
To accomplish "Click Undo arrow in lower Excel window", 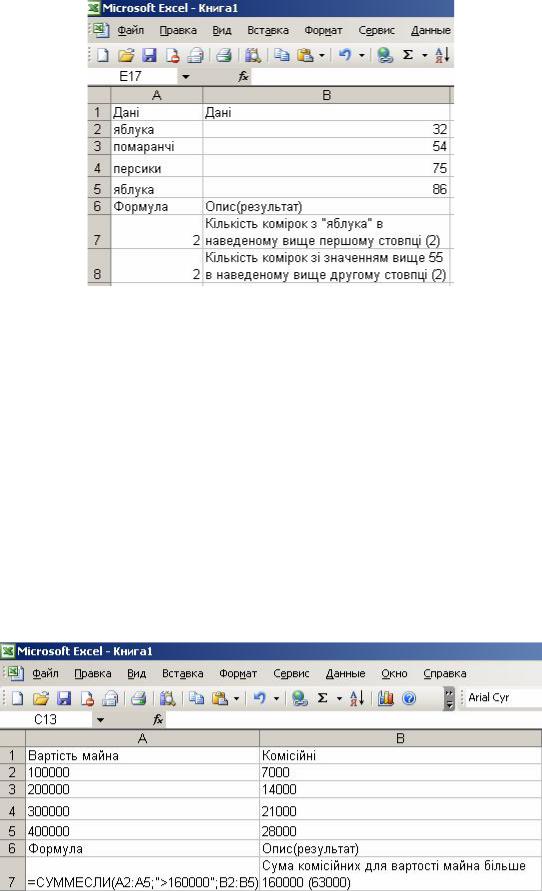I will [x=259, y=698].
